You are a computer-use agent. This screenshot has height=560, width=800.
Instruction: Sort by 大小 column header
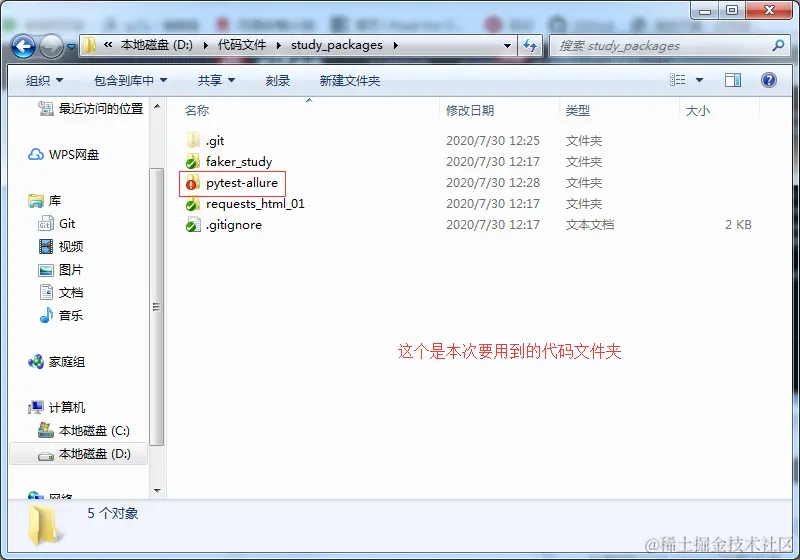697,110
